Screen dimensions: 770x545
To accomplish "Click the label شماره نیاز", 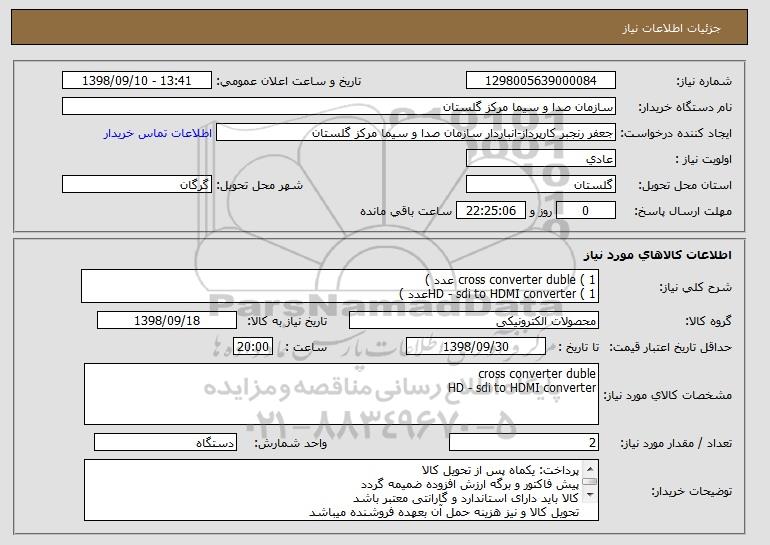I will pyautogui.click(x=704, y=81).
